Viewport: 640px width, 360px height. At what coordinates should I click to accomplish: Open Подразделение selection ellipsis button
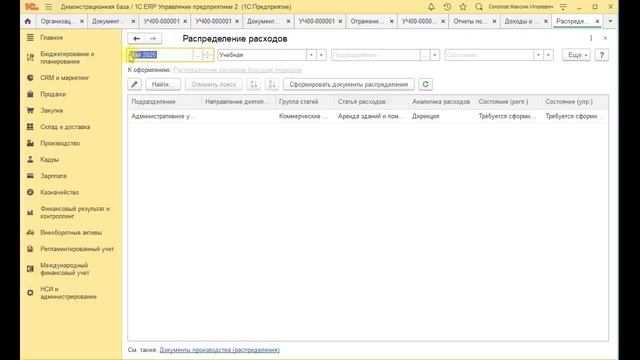[425, 55]
